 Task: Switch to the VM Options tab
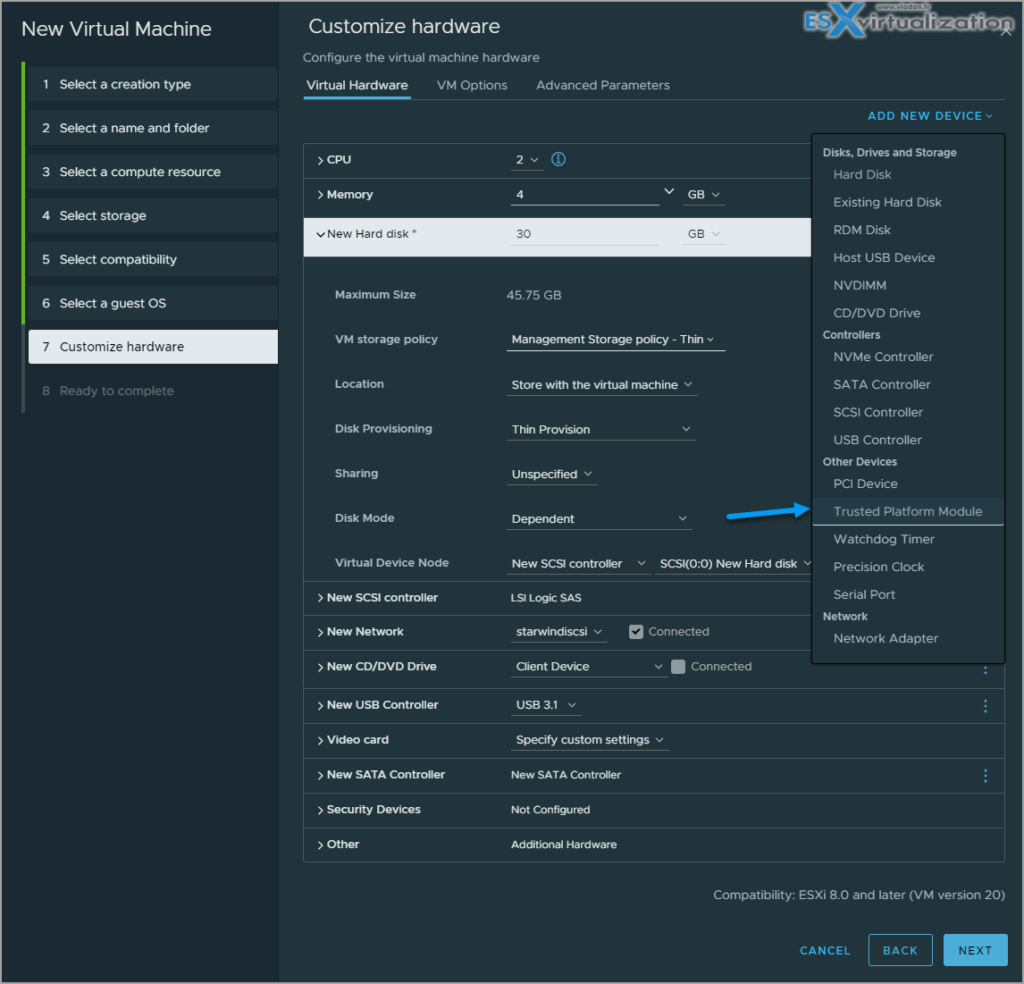coord(472,85)
